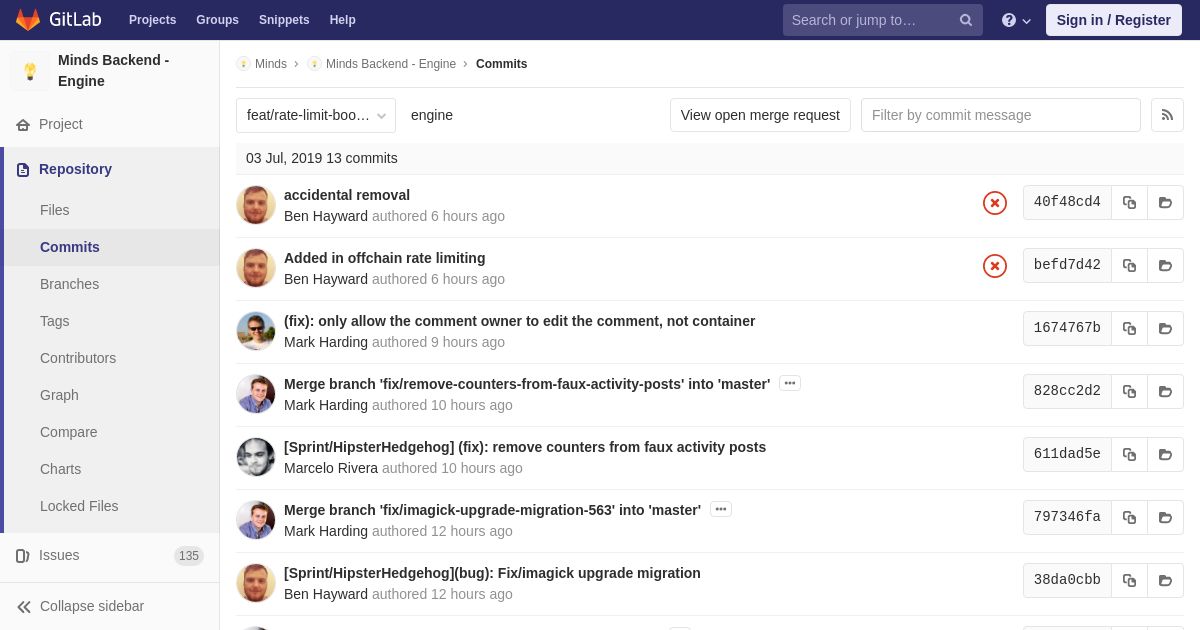Open commit 40f48cd4 hash link

tap(1067, 202)
